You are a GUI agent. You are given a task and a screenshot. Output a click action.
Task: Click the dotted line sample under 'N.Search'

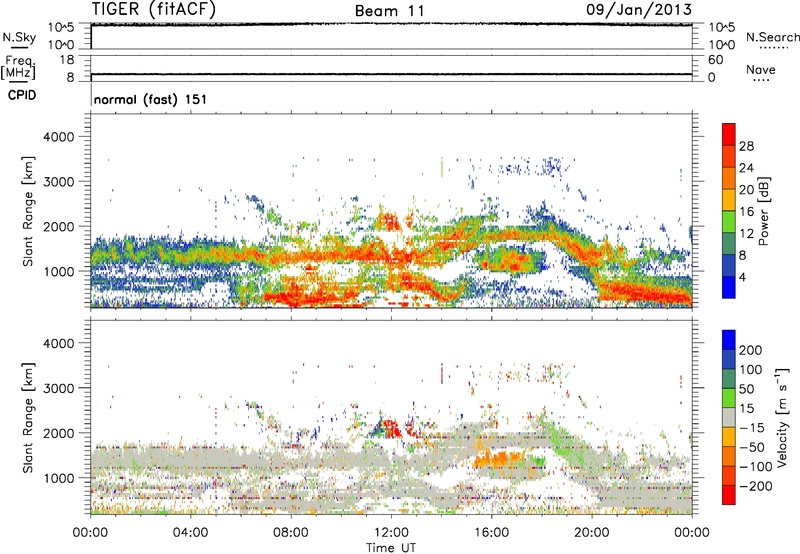774,48
